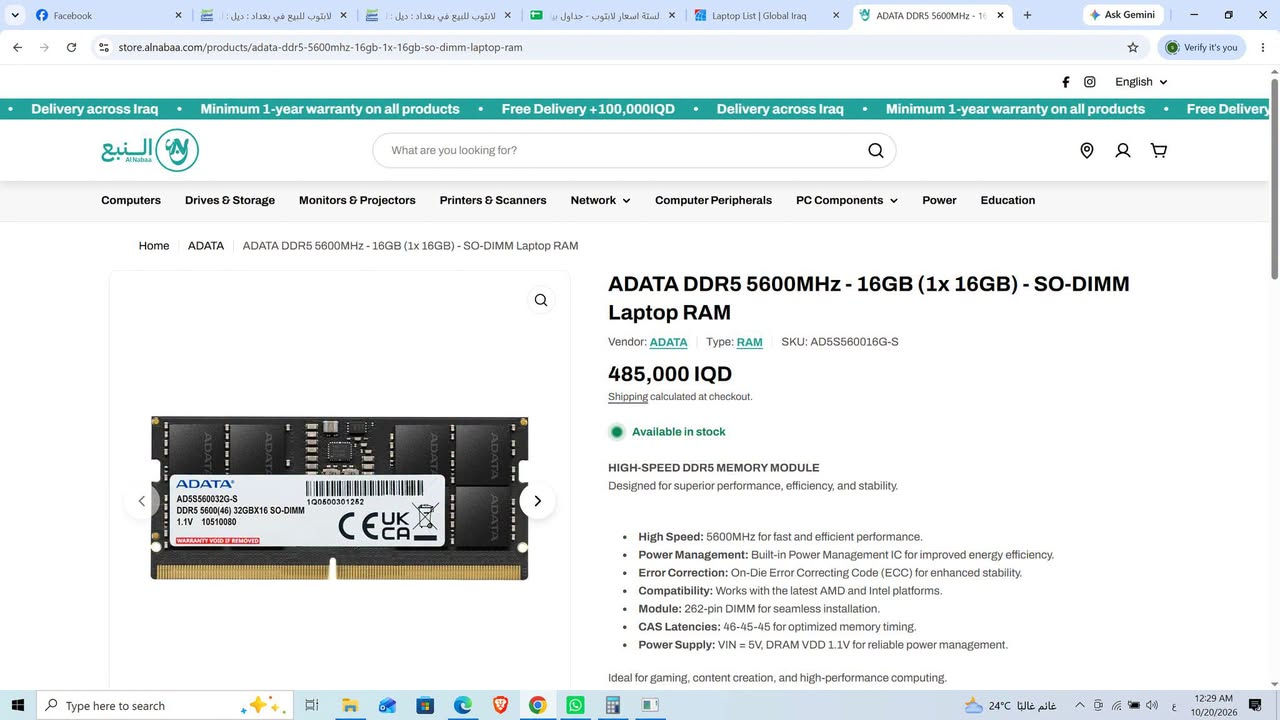
Task: Open the Monitors & Projectors menu
Action: (357, 200)
